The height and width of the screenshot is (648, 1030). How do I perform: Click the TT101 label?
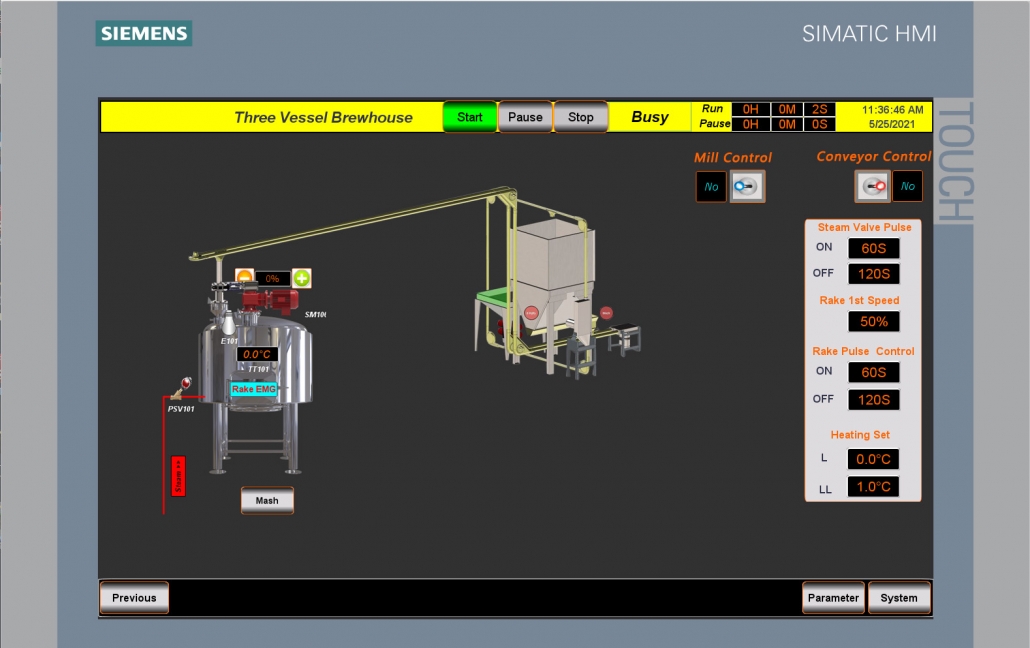[x=258, y=369]
